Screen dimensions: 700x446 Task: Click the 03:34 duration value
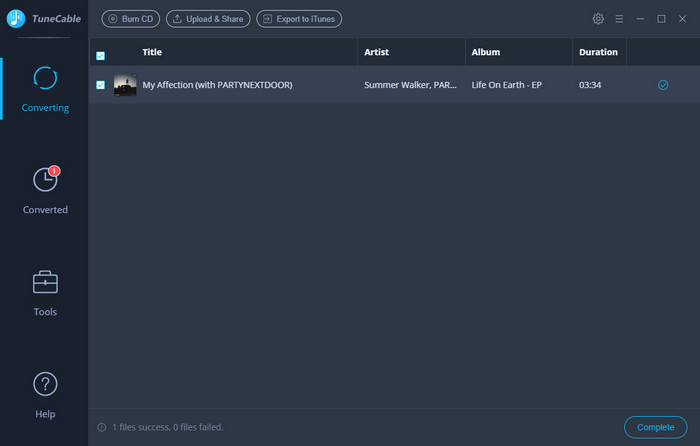590,85
